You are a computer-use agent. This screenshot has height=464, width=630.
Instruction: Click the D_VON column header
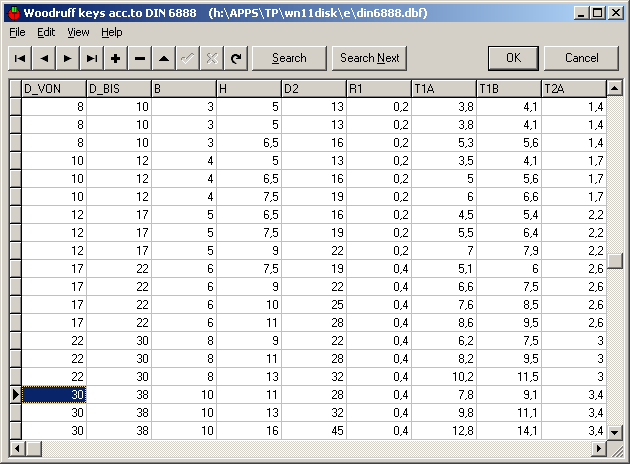(x=54, y=89)
